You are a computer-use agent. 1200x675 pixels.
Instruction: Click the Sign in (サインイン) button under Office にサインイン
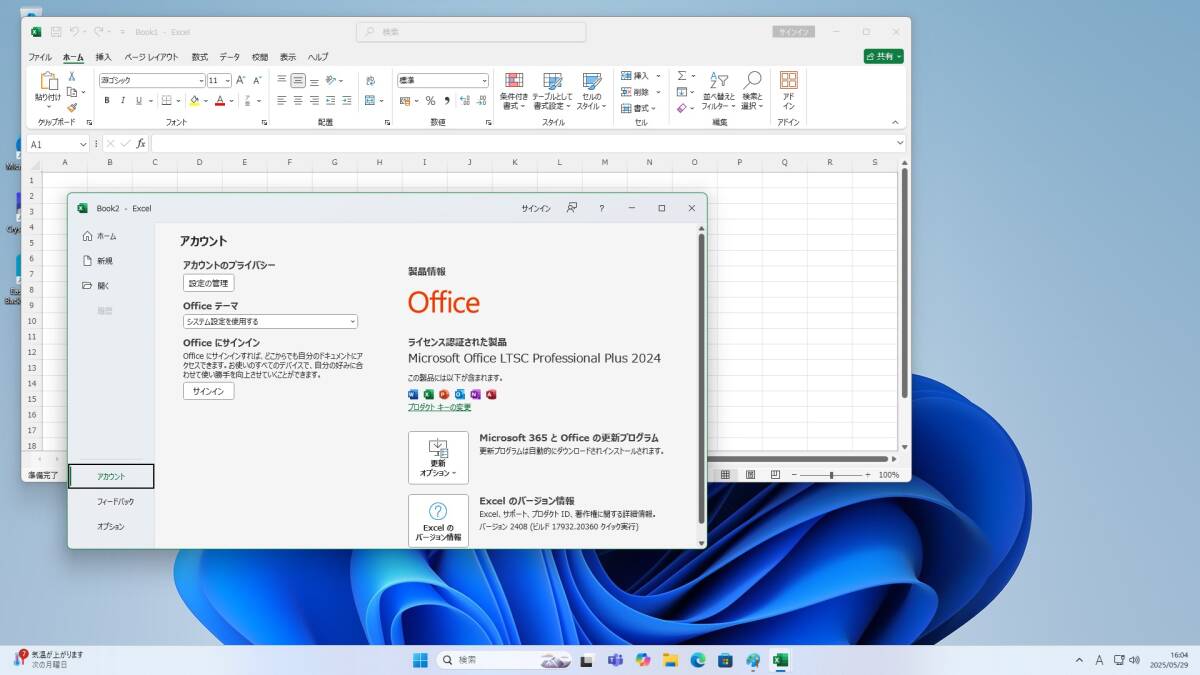click(208, 391)
